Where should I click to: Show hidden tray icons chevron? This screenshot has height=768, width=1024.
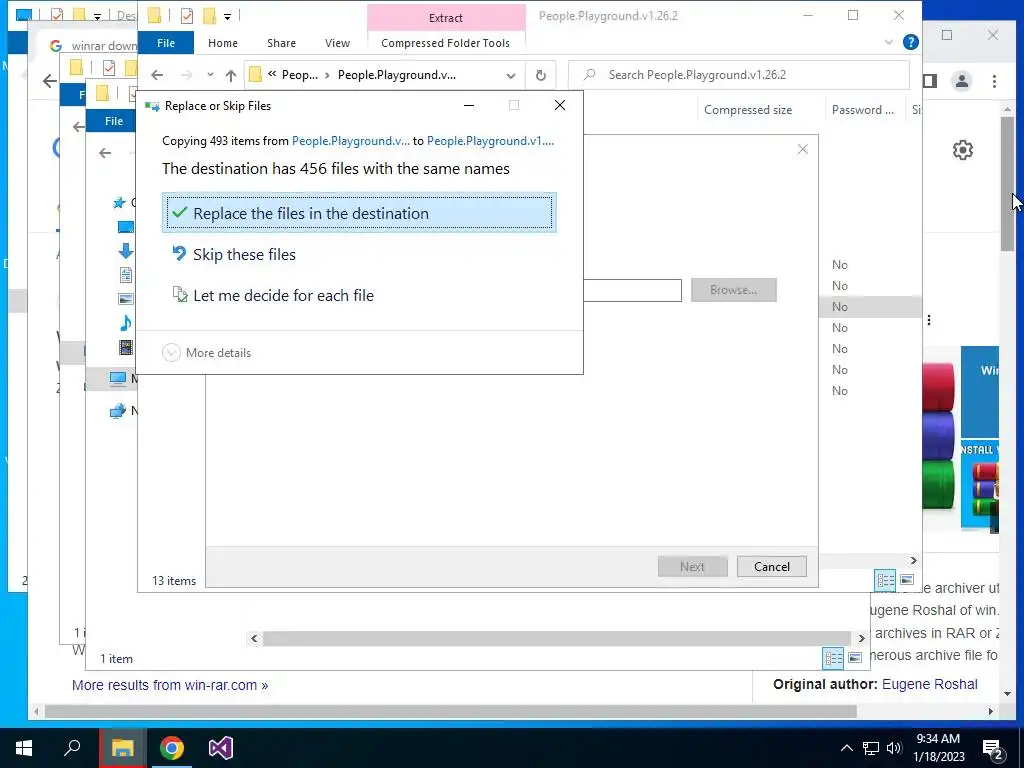point(846,748)
